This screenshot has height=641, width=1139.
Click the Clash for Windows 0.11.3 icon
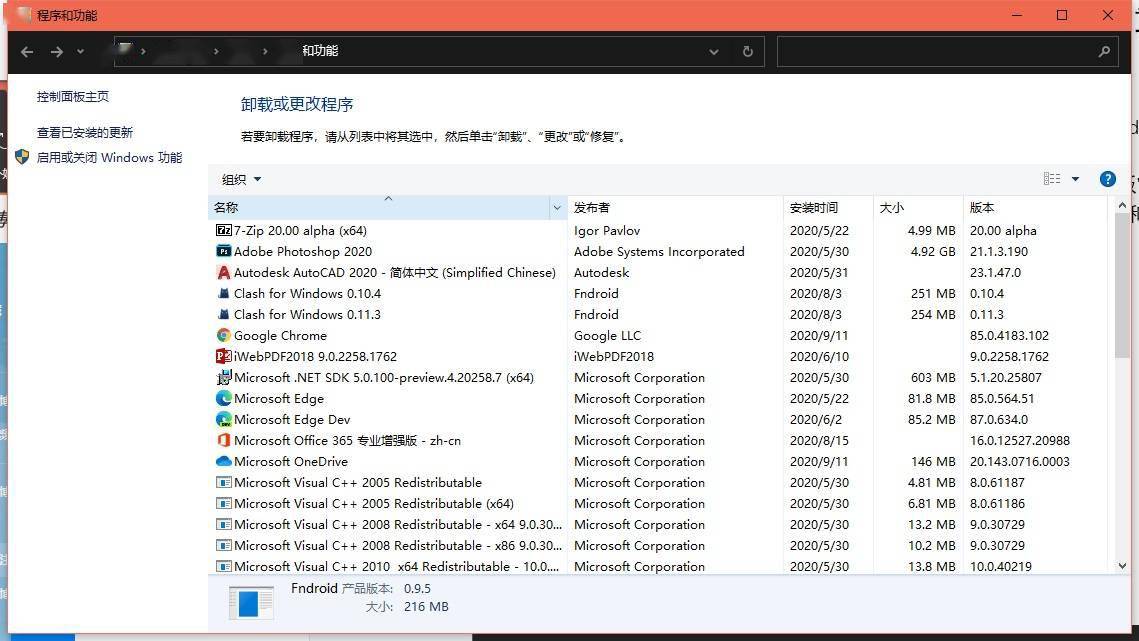(224, 315)
